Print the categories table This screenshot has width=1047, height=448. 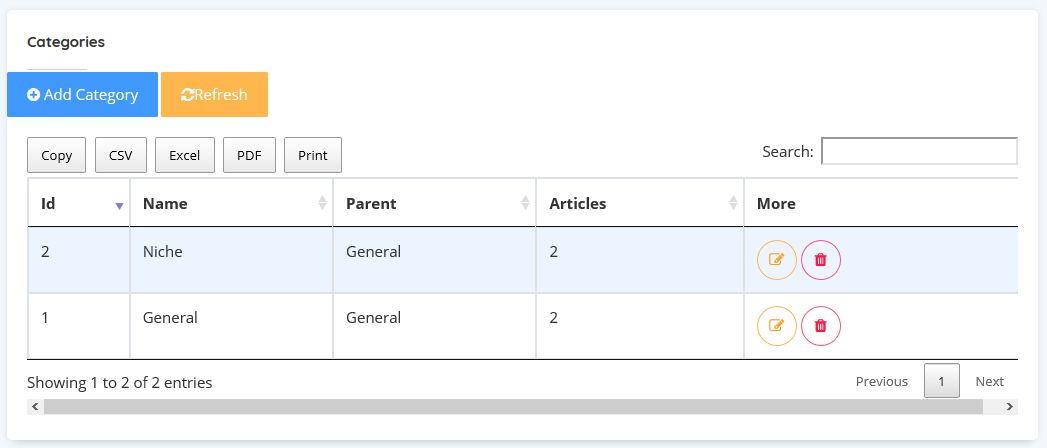tap(313, 155)
